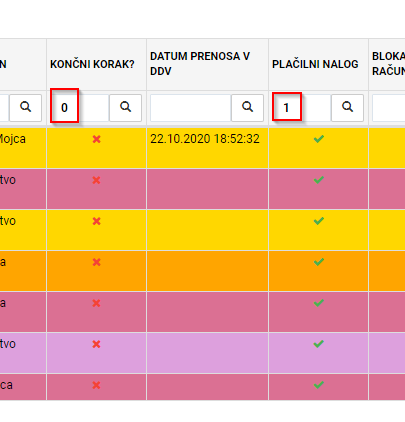Click red X in the orange row
This screenshot has height=422, width=405.
coord(96,262)
